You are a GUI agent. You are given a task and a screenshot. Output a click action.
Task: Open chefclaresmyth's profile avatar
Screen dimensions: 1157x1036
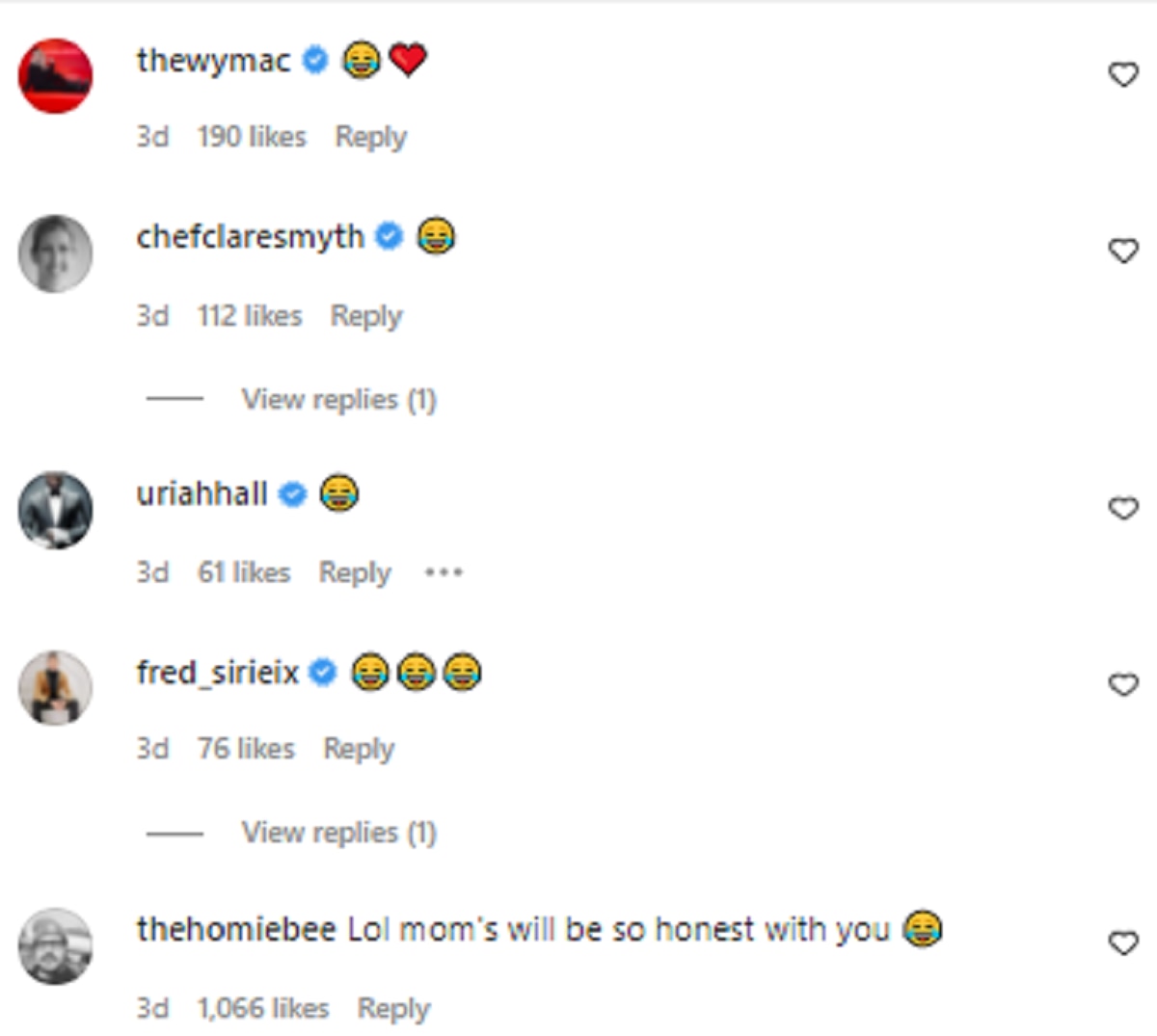click(x=56, y=252)
